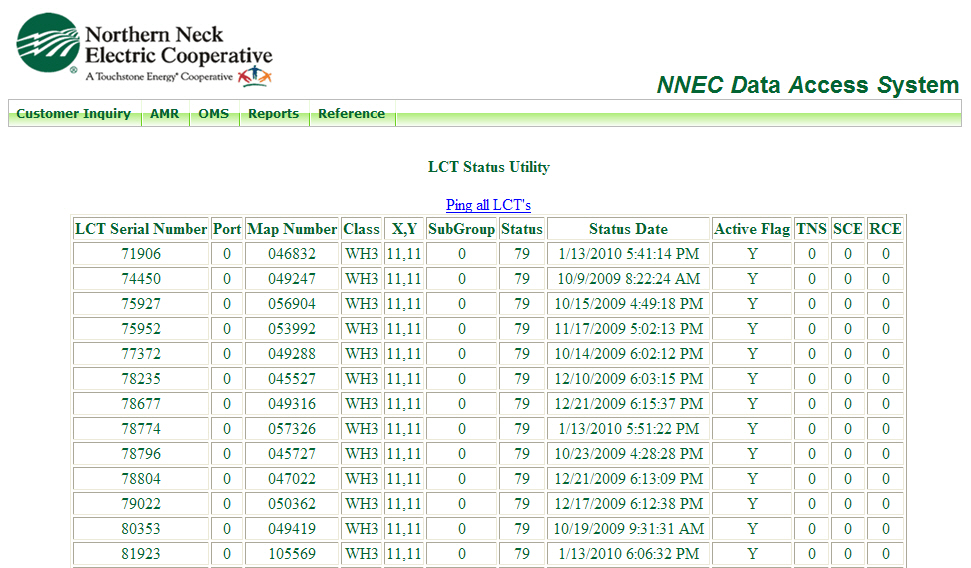
Task: Click map number 056904 cell
Action: 292,304
